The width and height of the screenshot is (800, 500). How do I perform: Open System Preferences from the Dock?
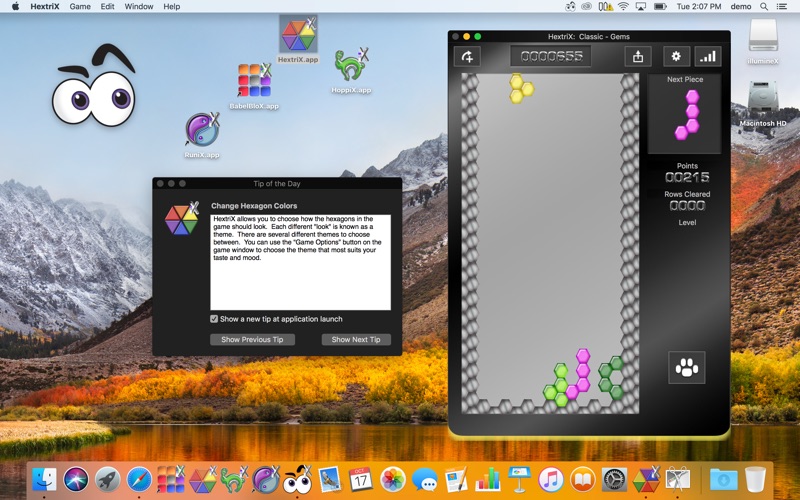point(614,480)
